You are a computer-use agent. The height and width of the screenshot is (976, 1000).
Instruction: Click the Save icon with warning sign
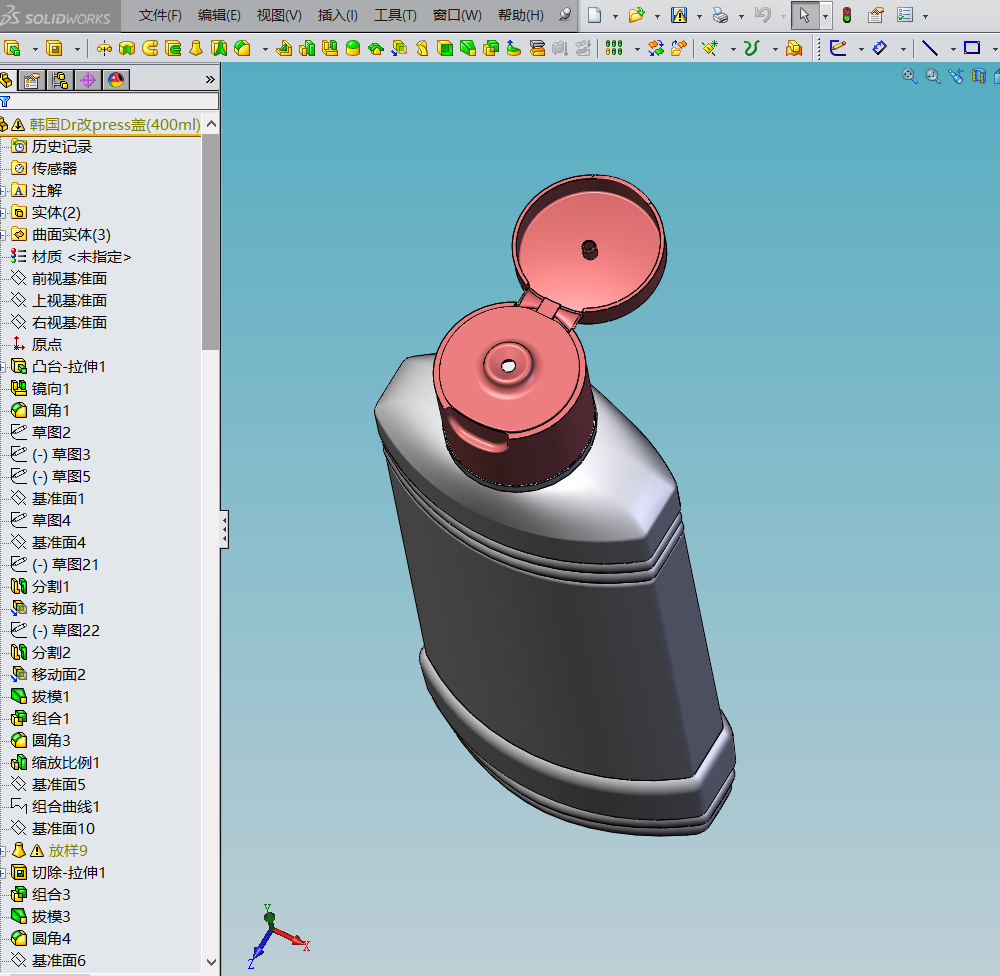[679, 15]
